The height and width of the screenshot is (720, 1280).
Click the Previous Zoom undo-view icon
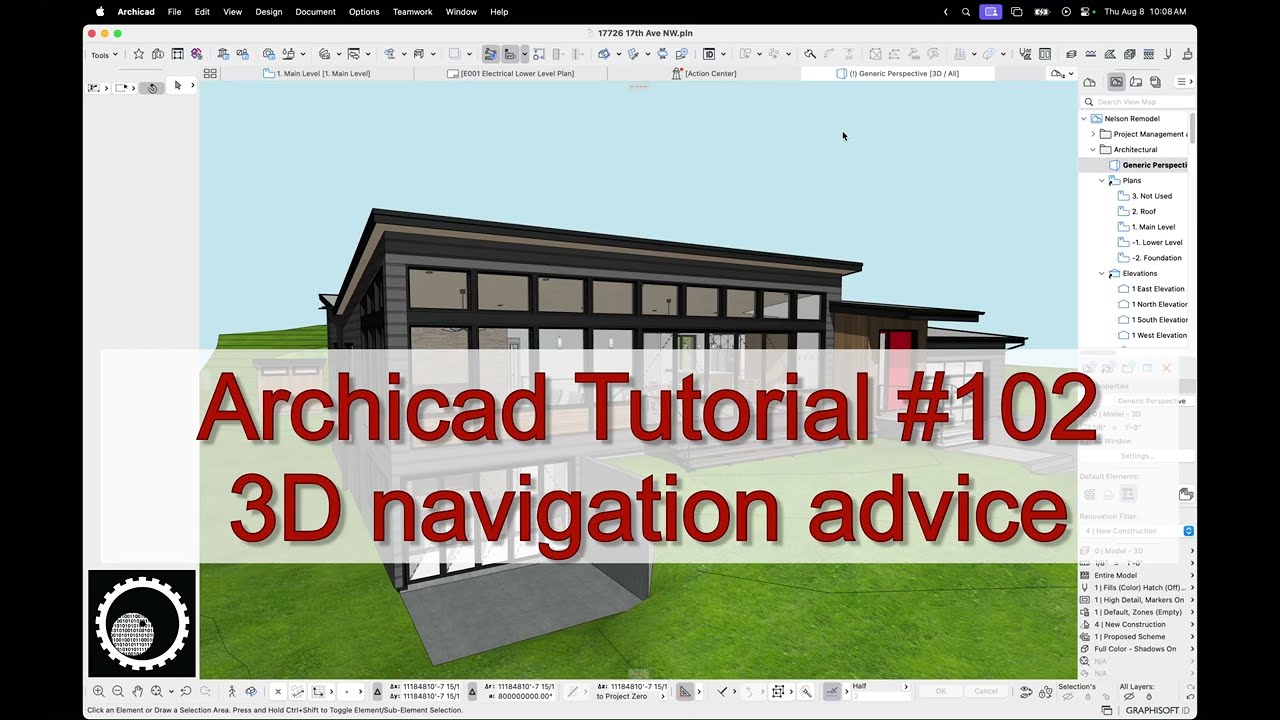[x=186, y=691]
